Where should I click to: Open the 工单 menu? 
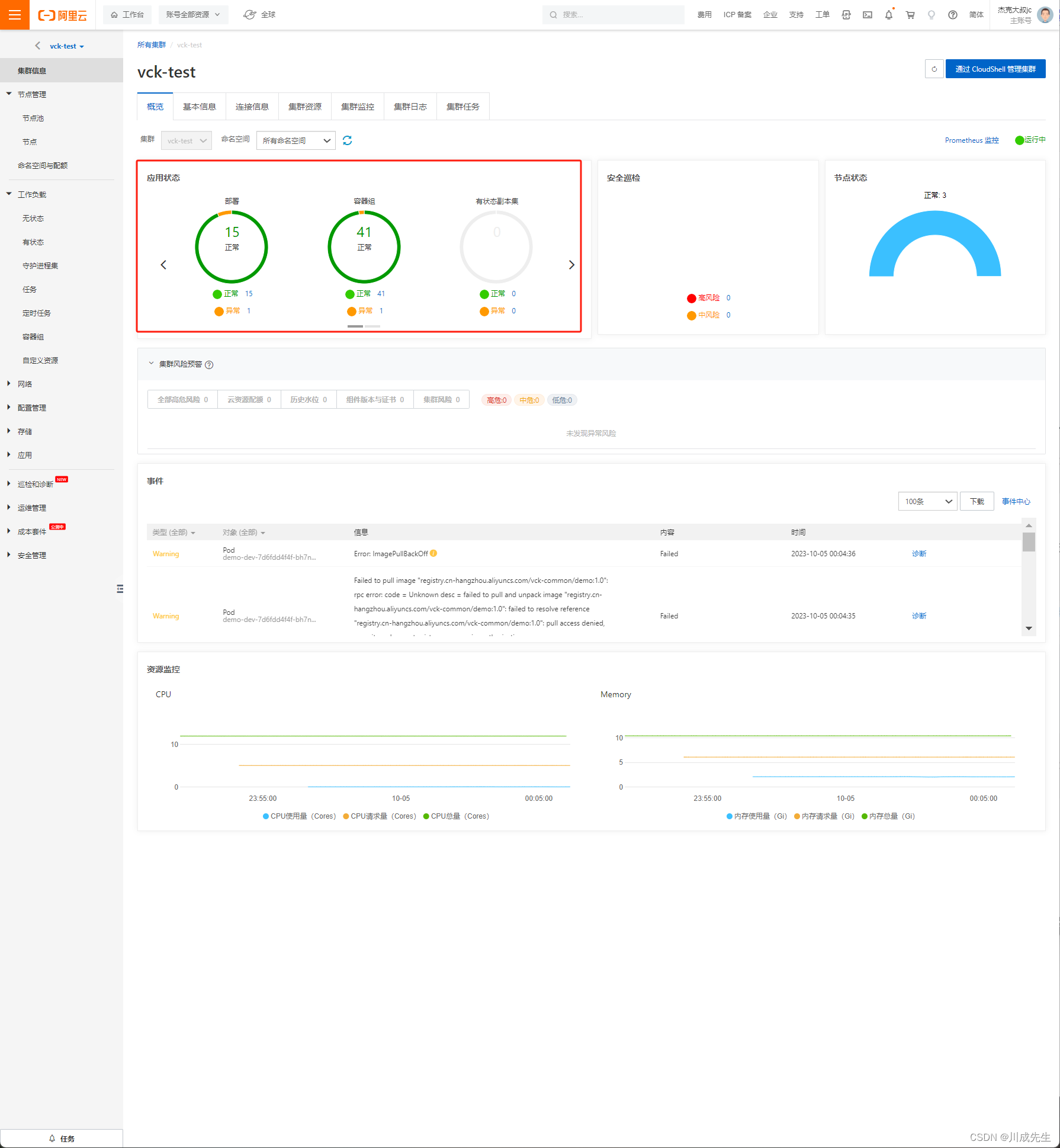[x=823, y=15]
